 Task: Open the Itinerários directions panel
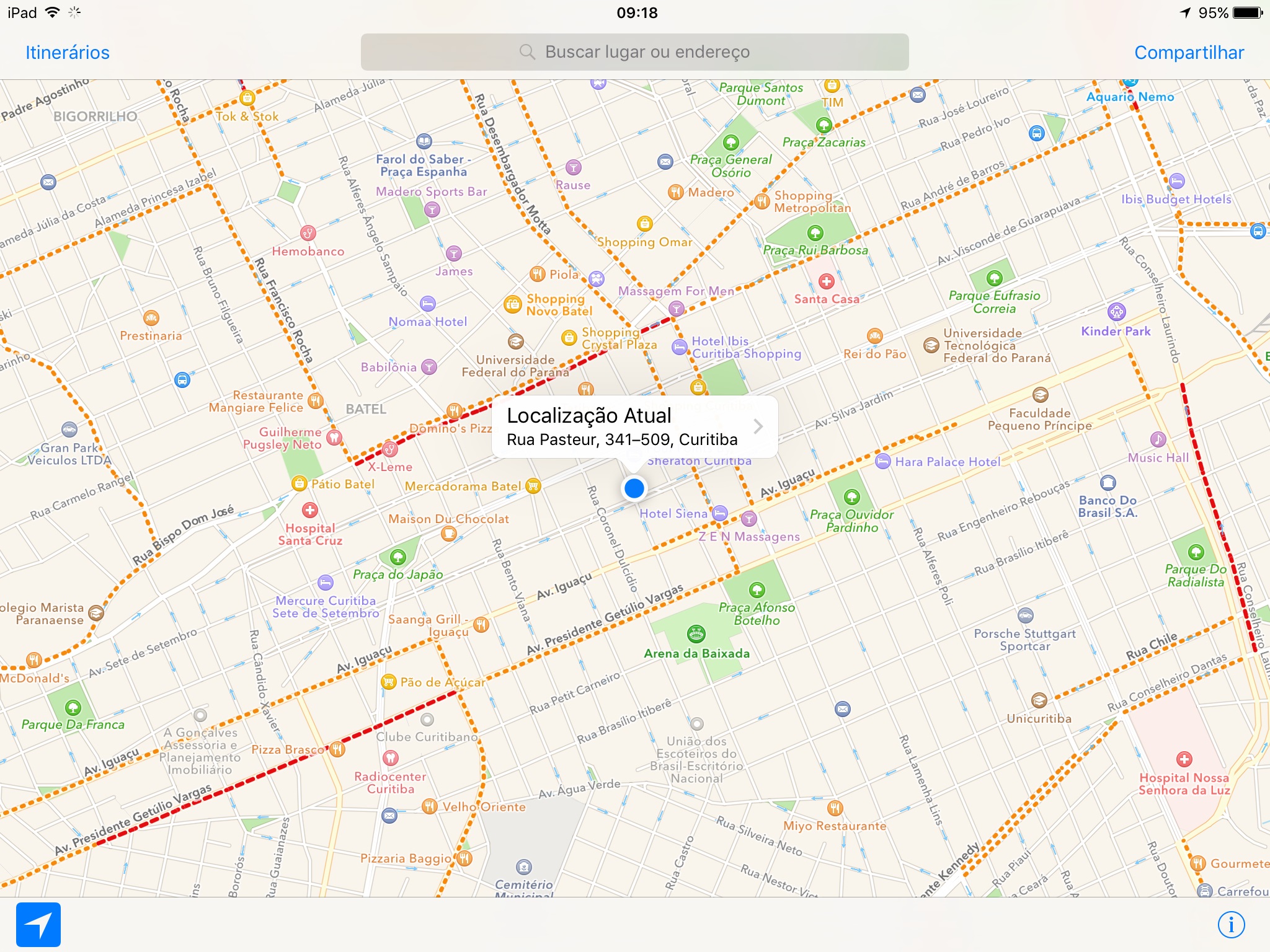(x=68, y=53)
